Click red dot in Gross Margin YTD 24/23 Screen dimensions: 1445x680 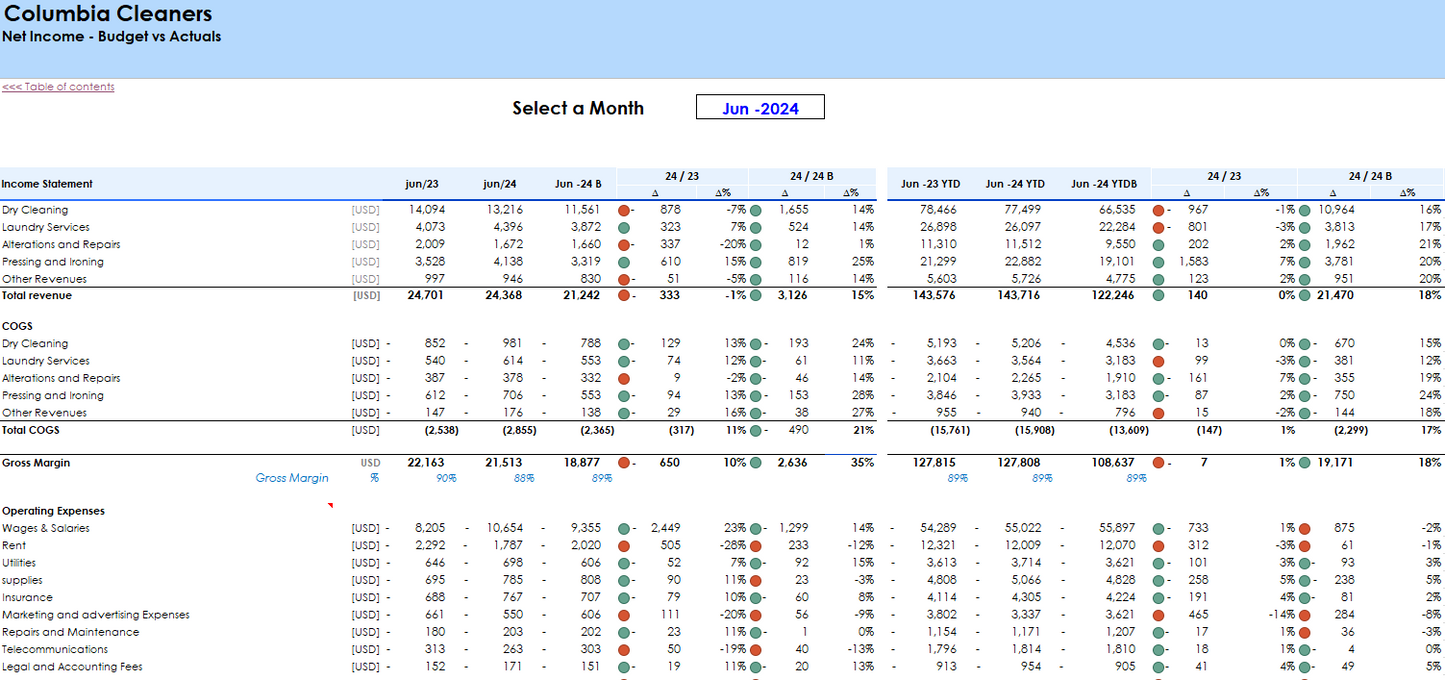tap(1158, 463)
